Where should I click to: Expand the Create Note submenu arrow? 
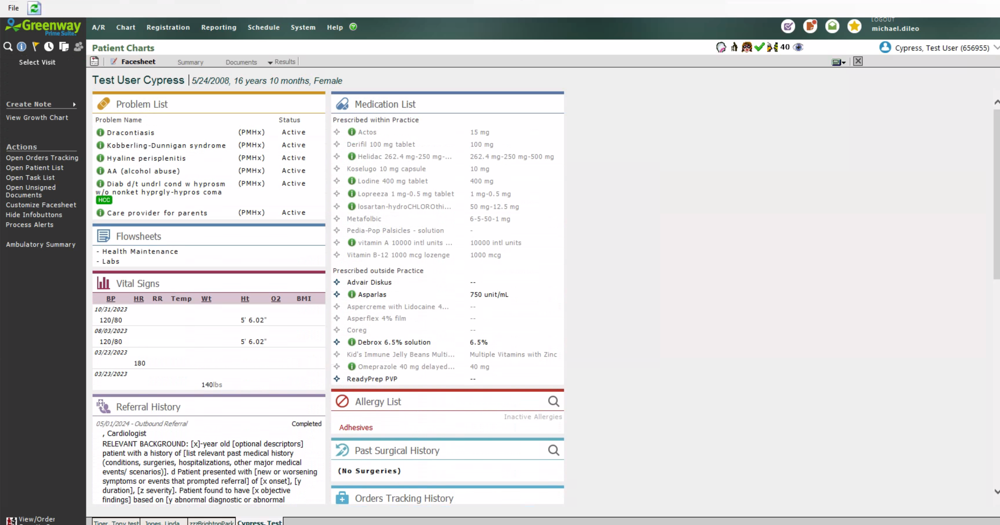click(x=74, y=104)
